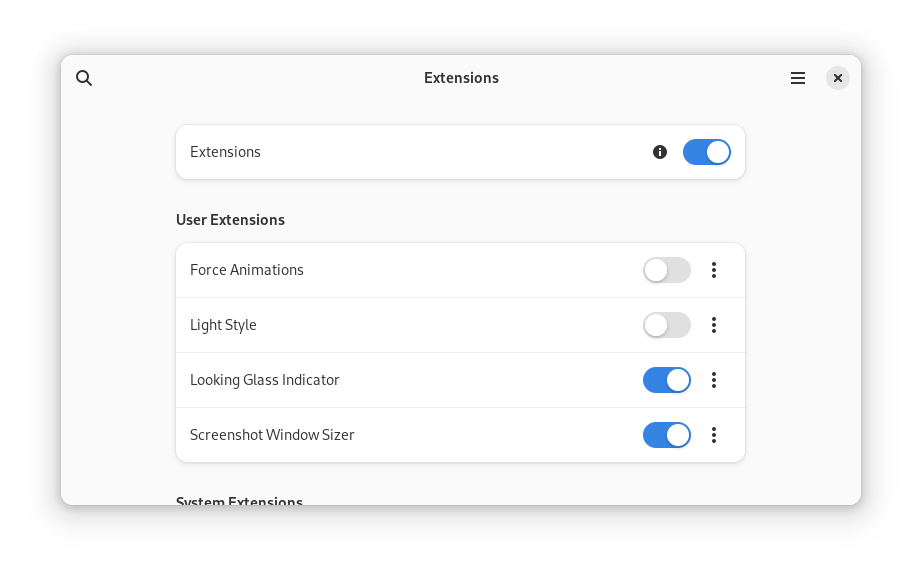Close the Extensions window

(x=838, y=78)
